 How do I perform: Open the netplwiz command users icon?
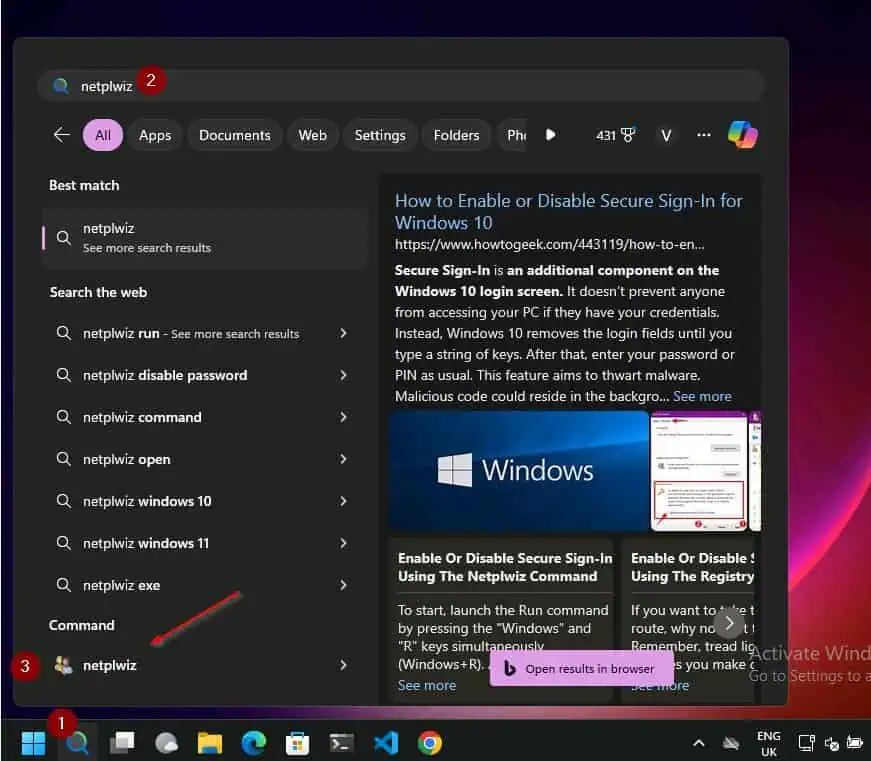tap(63, 665)
